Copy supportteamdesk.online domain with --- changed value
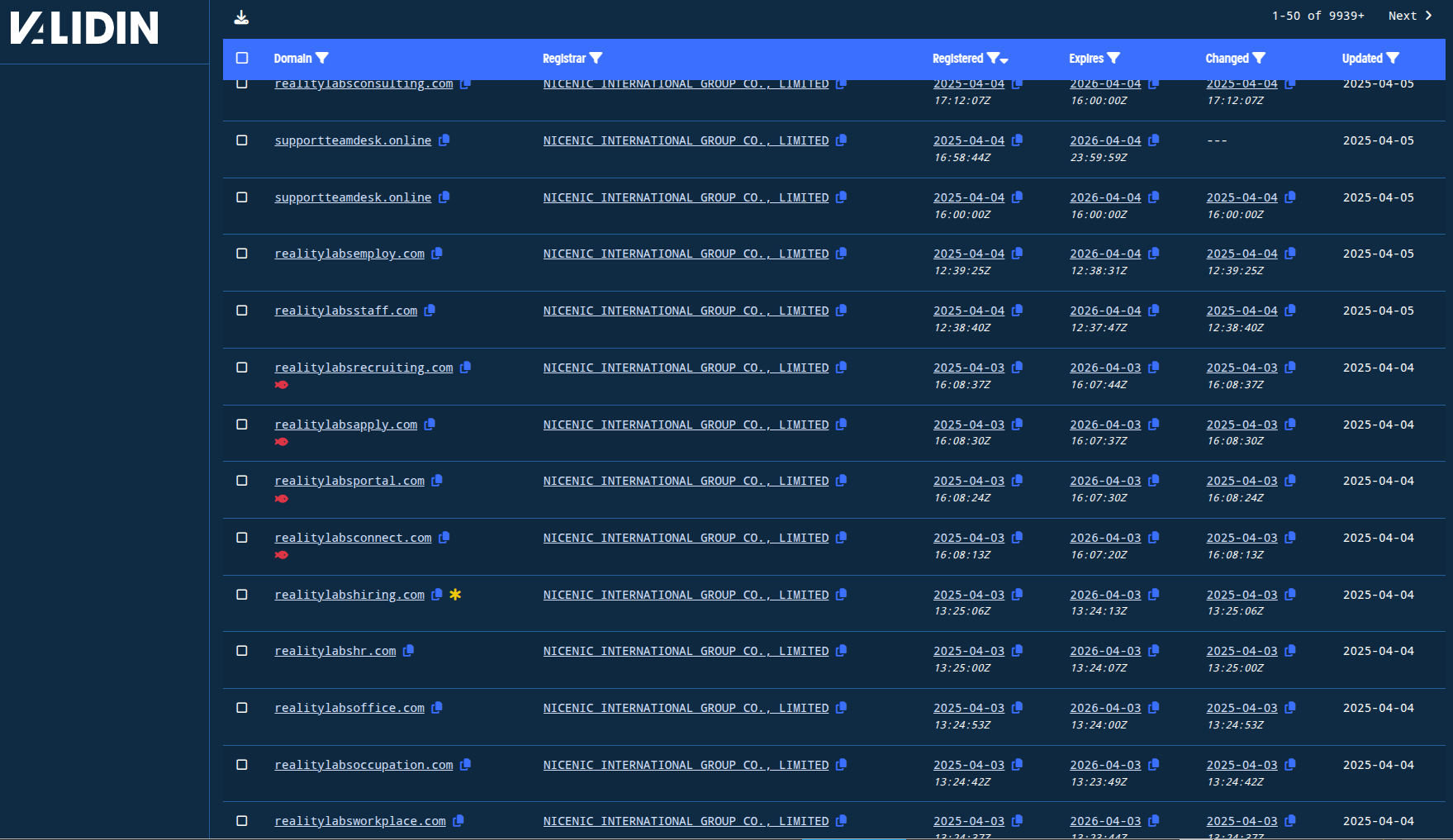 point(444,140)
